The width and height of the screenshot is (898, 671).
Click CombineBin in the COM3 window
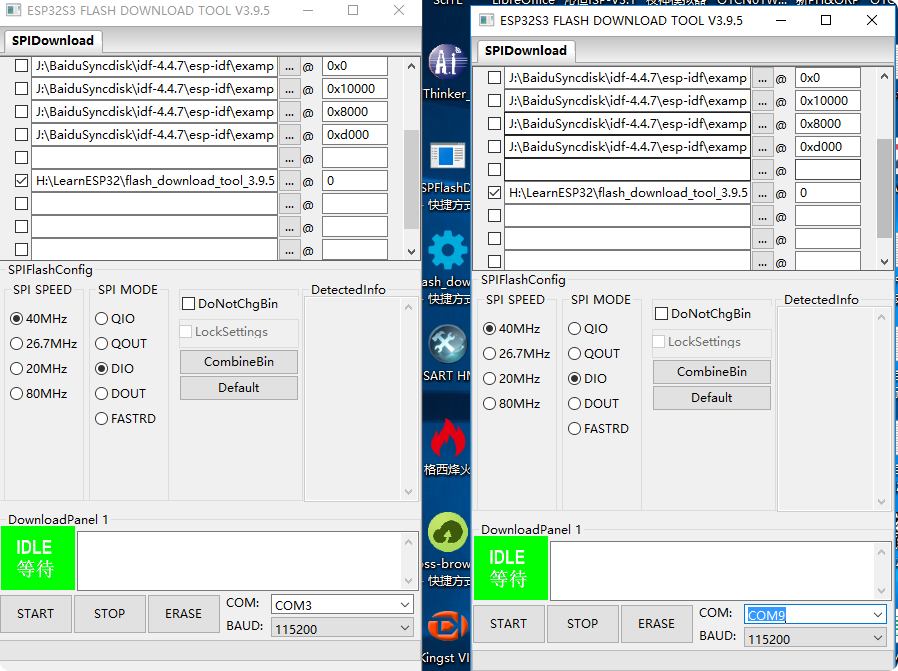tap(239, 362)
